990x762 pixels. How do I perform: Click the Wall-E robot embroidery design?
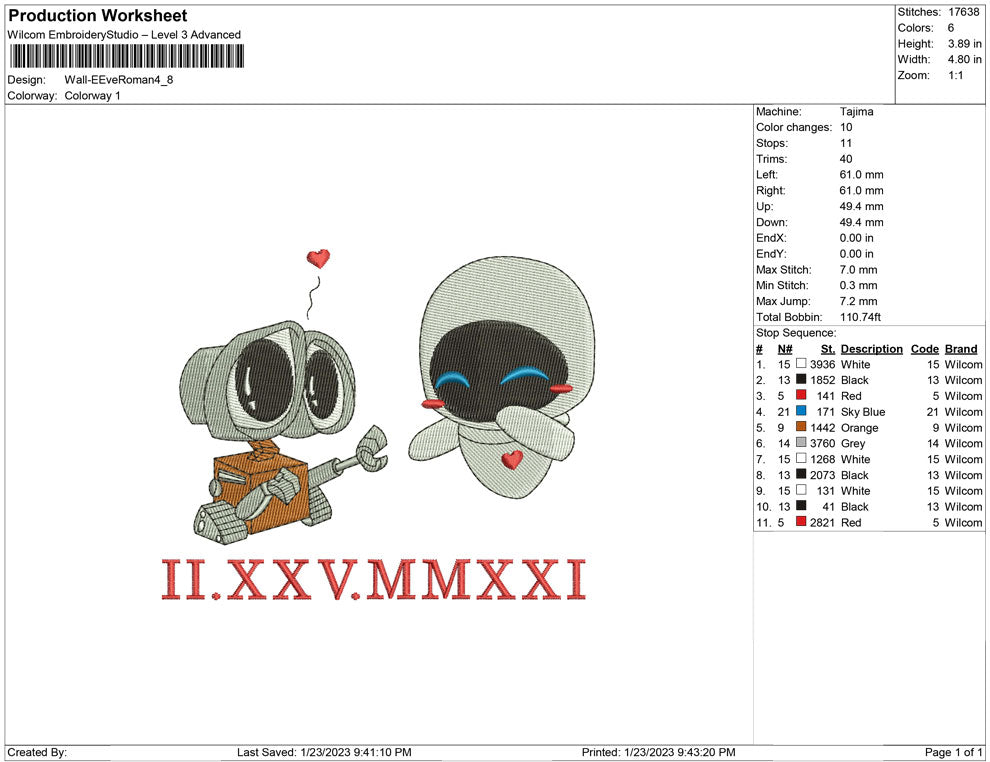283,432
